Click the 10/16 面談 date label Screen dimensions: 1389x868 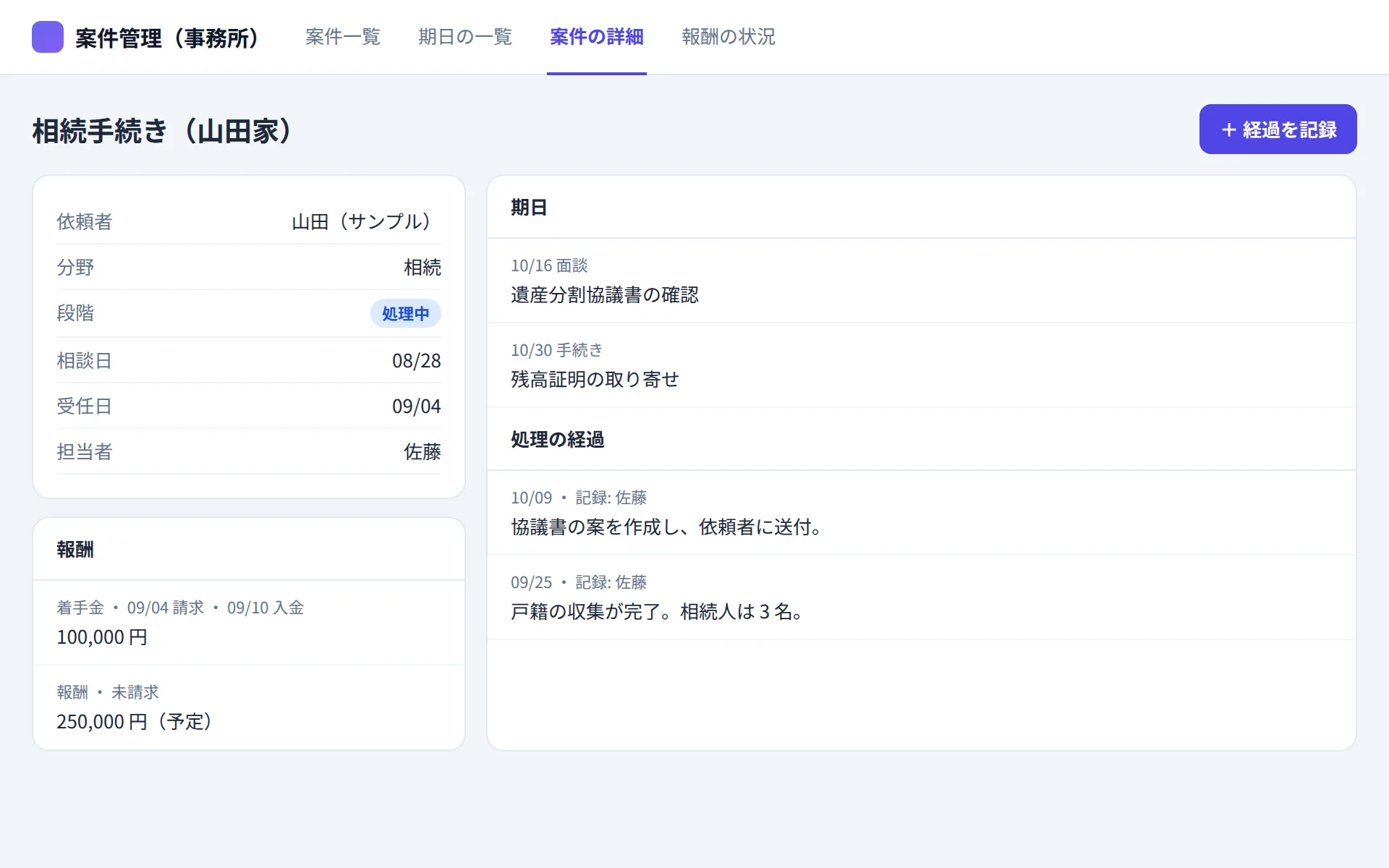click(549, 265)
